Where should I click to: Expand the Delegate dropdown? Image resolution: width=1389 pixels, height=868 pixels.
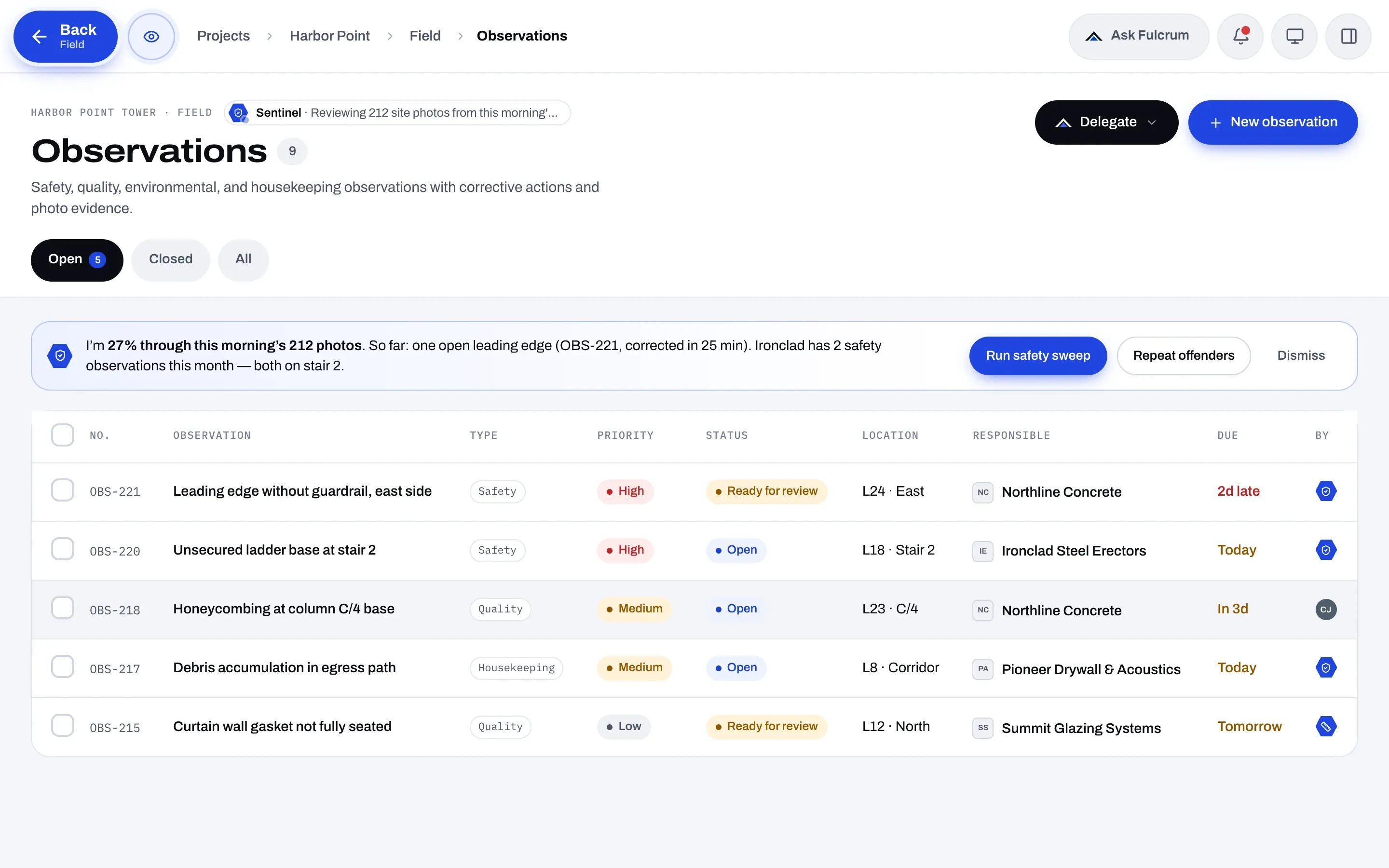pyautogui.click(x=1106, y=122)
